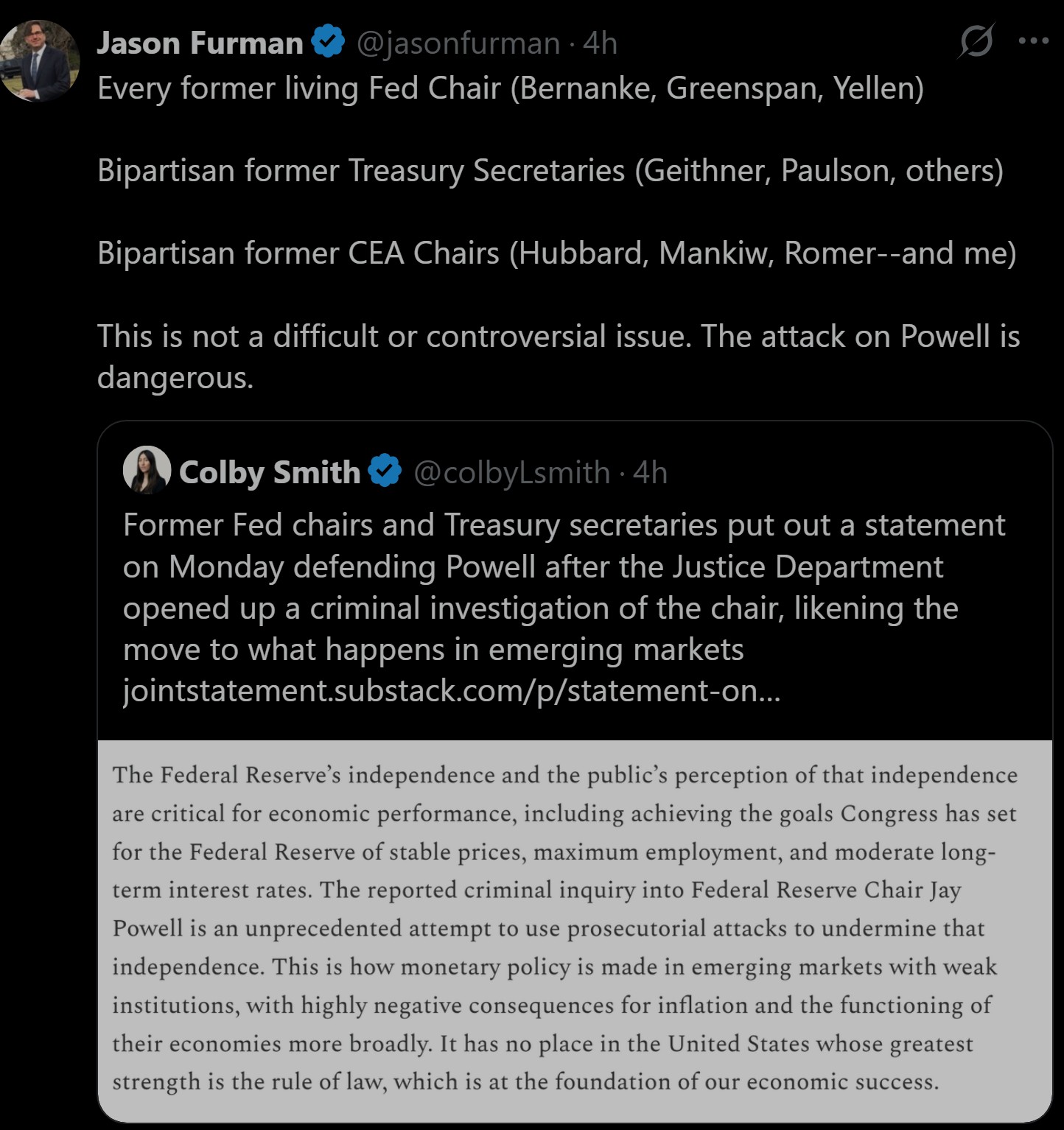Open Jason Furman's profile picture

pyautogui.click(x=40, y=60)
